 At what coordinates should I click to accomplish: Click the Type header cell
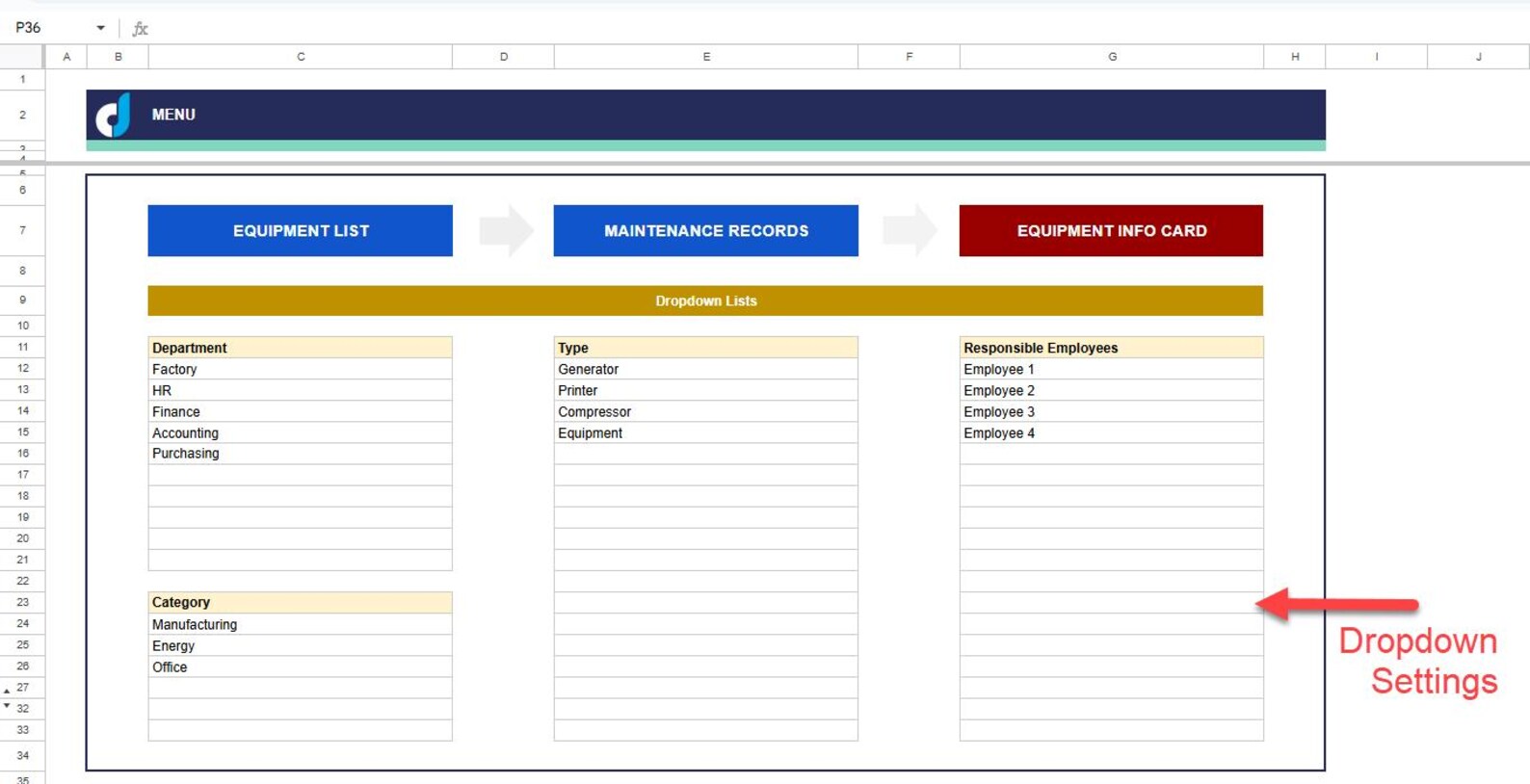click(706, 348)
